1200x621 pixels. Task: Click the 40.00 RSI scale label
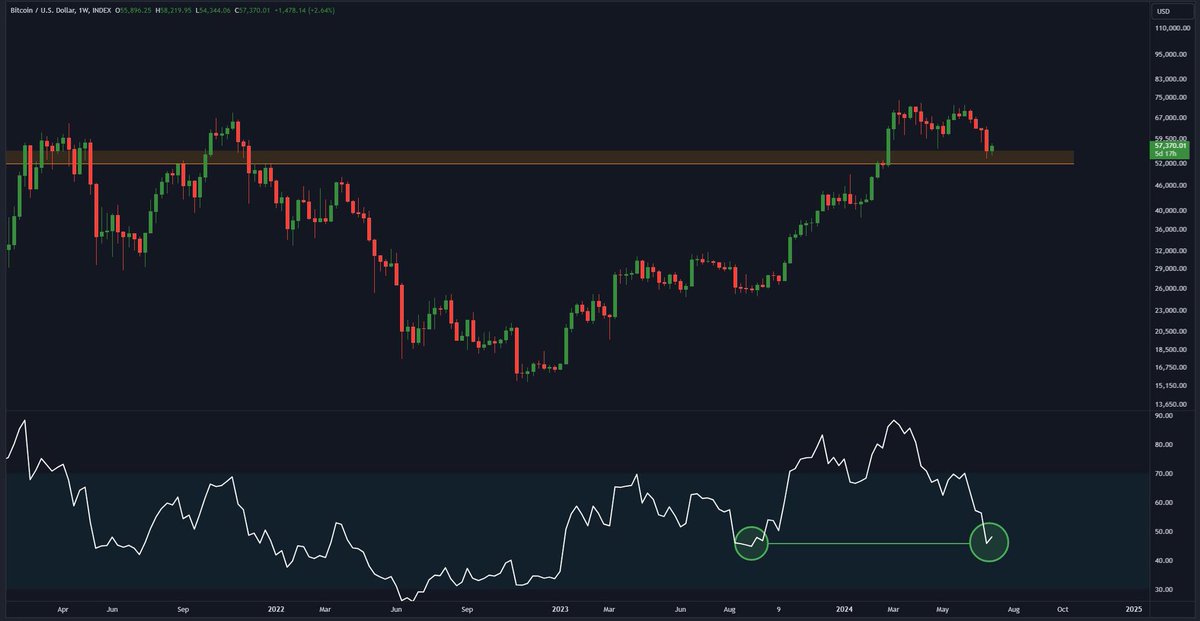pos(1164,561)
